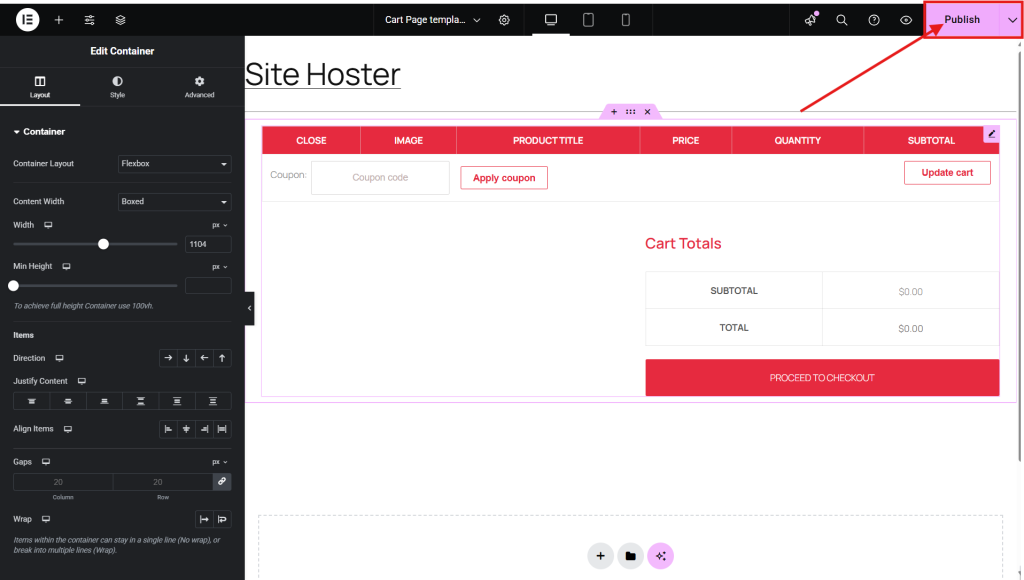Image resolution: width=1024 pixels, height=580 pixels.
Task: Click the Coupon code input field
Action: pos(380,177)
